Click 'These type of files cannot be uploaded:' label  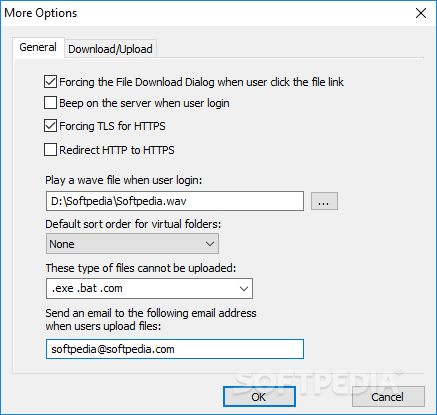[141, 268]
